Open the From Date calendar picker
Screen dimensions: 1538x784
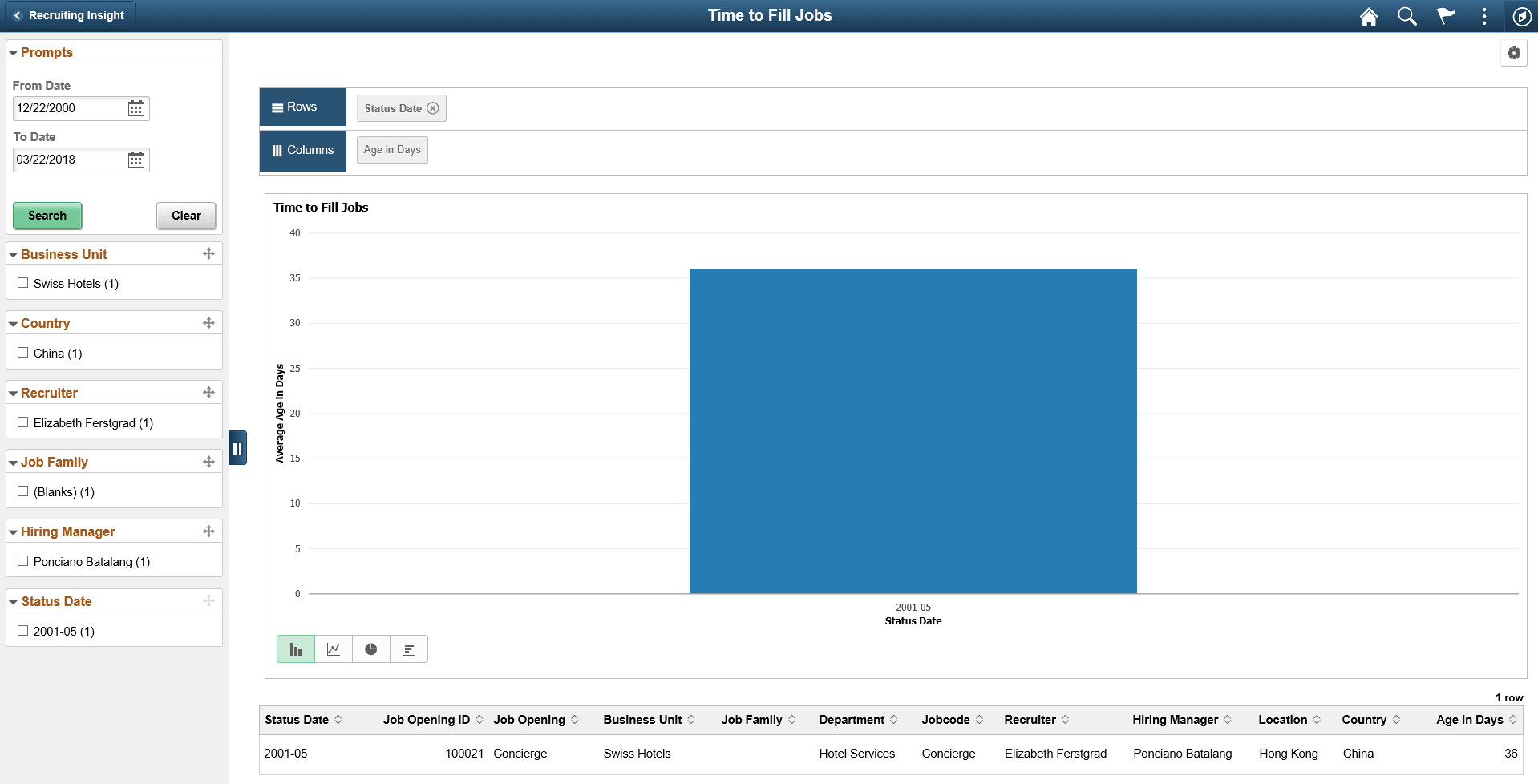click(136, 108)
